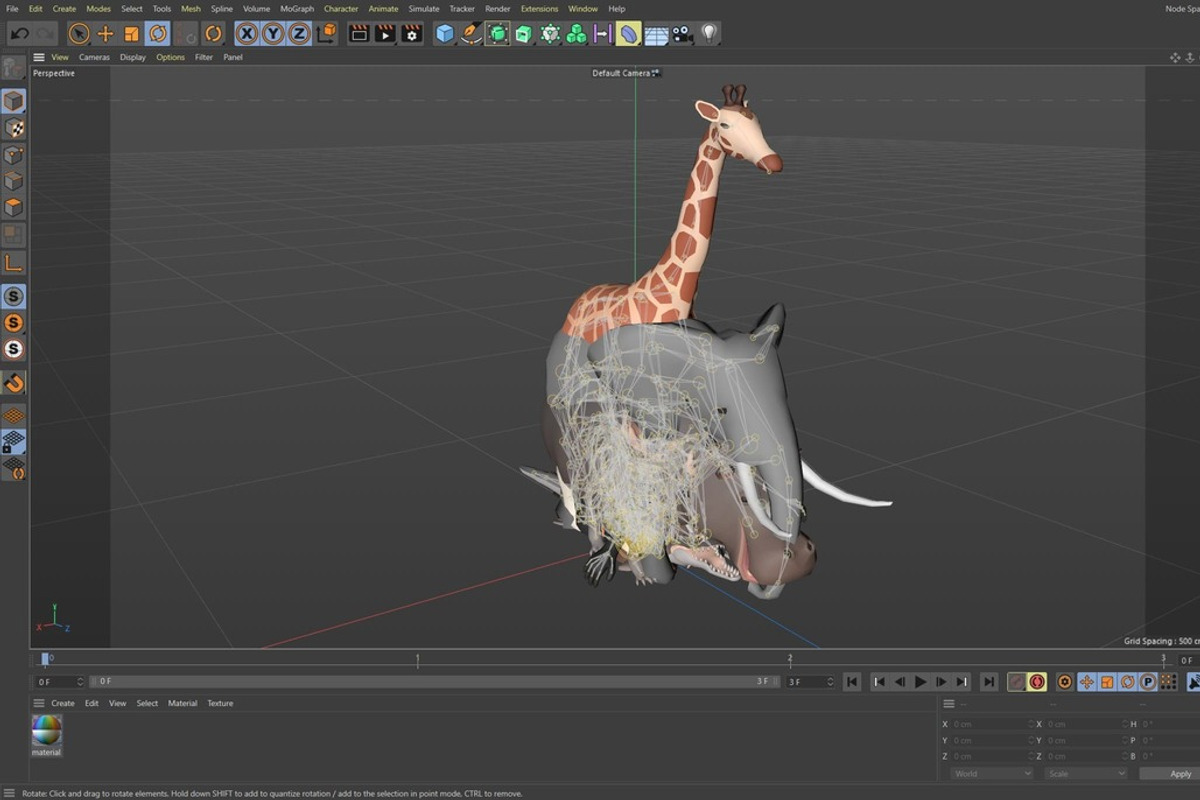Viewport: 1200px width, 800px height.
Task: Open material manager Texture menu
Action: click(220, 703)
